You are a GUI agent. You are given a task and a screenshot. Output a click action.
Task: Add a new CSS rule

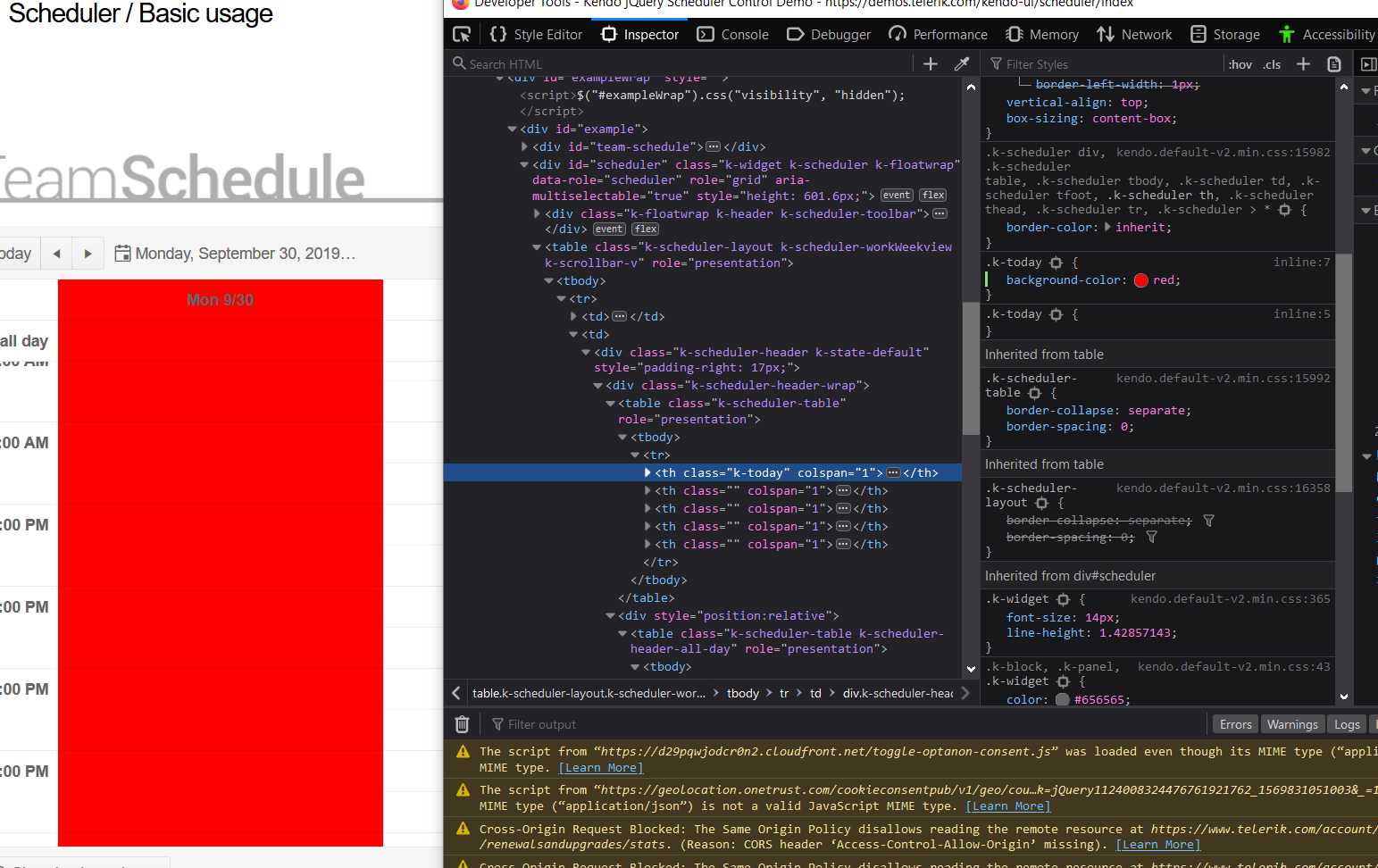tap(1303, 64)
